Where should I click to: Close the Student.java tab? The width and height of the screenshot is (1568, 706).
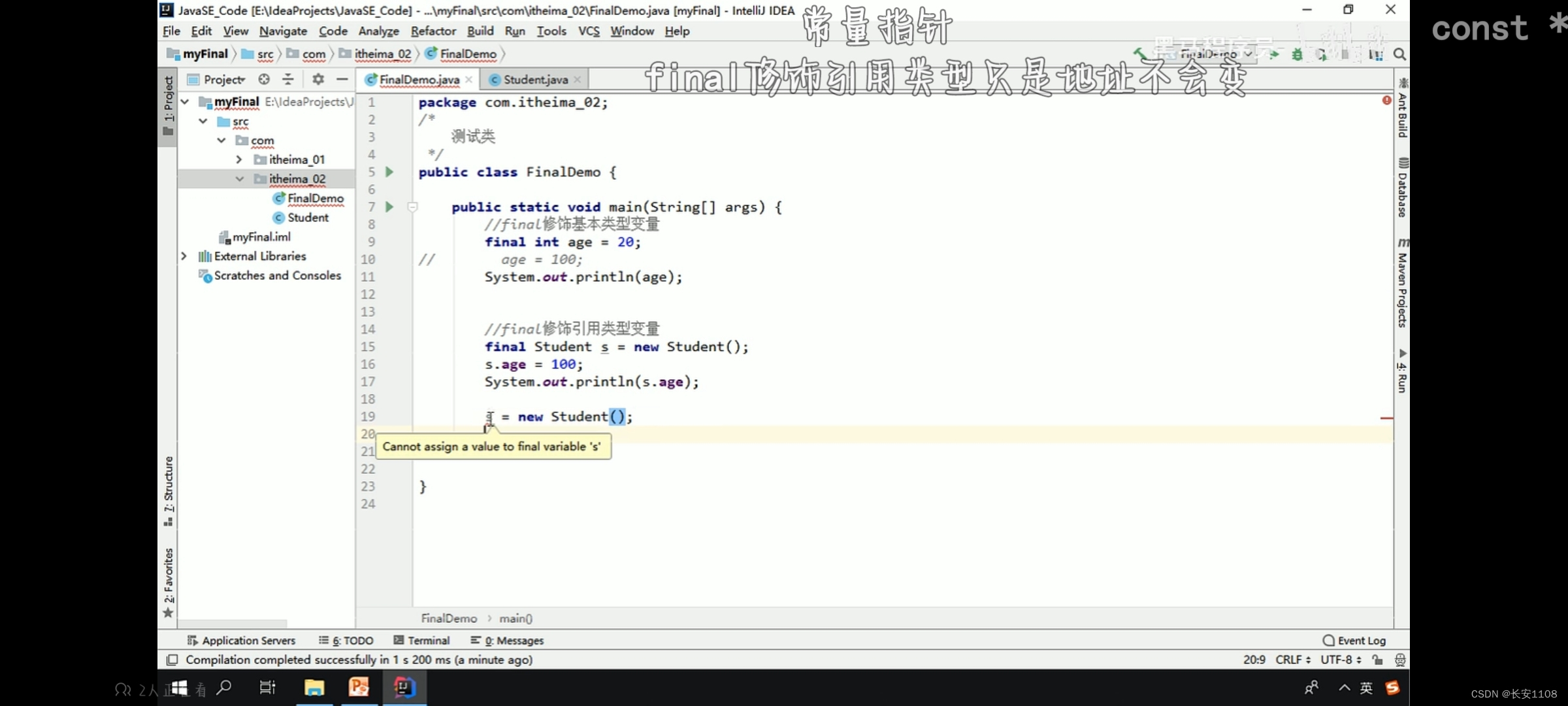click(577, 79)
